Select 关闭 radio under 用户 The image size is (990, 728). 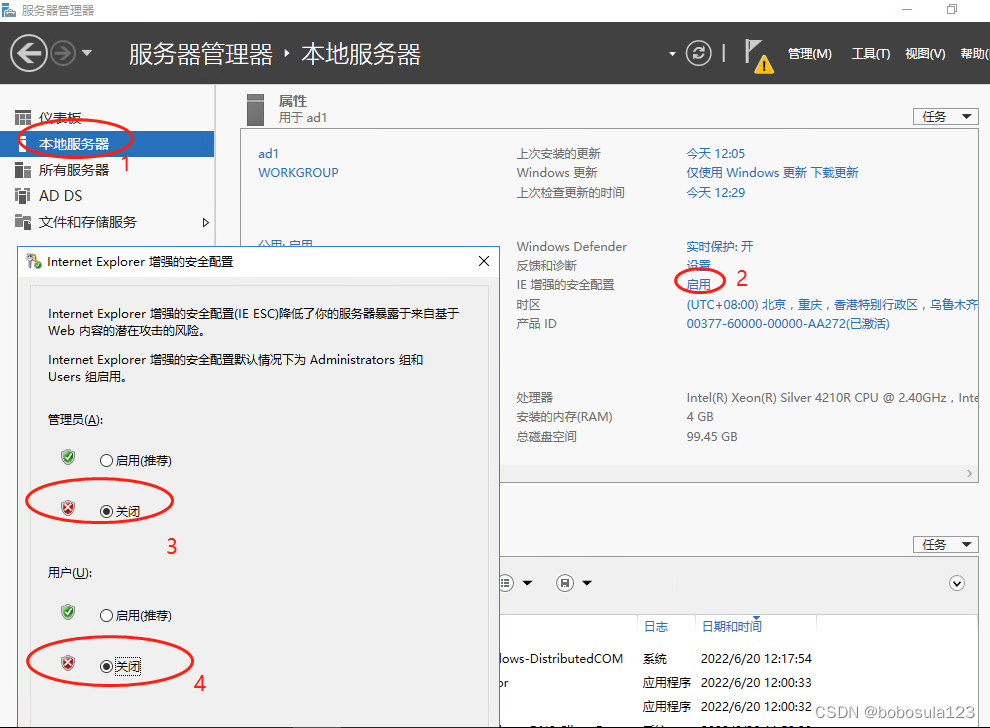coord(106,666)
